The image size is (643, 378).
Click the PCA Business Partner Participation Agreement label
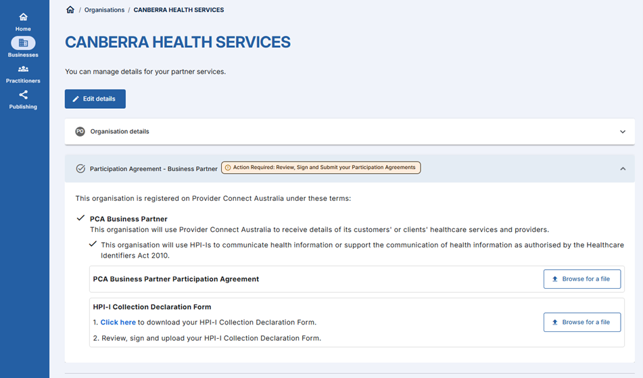tap(176, 279)
